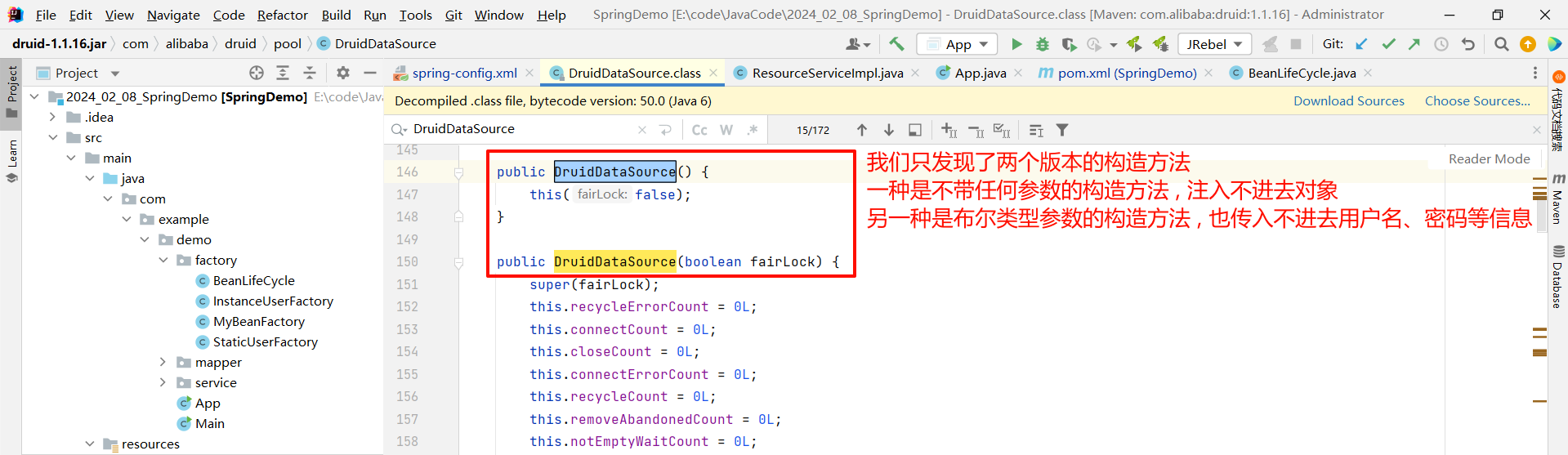Click the Git rollback arrow

click(x=1468, y=44)
